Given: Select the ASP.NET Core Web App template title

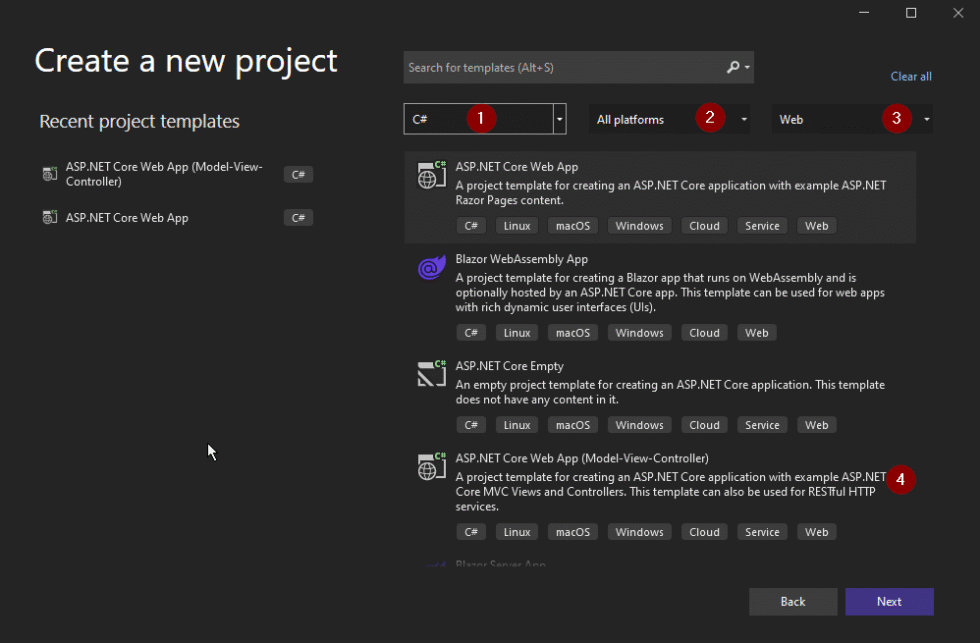Looking at the screenshot, I should pos(517,167).
